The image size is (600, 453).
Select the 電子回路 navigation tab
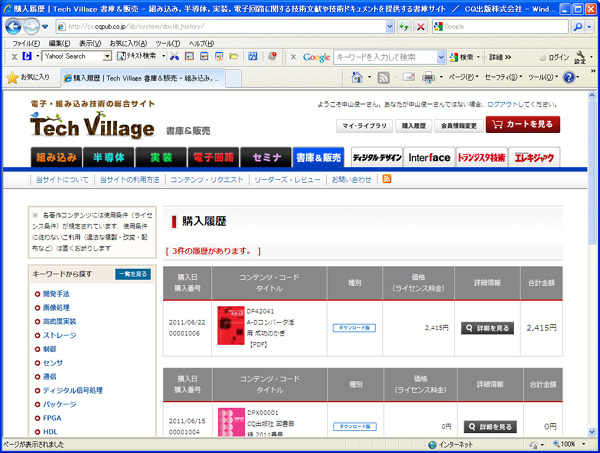[x=212, y=157]
